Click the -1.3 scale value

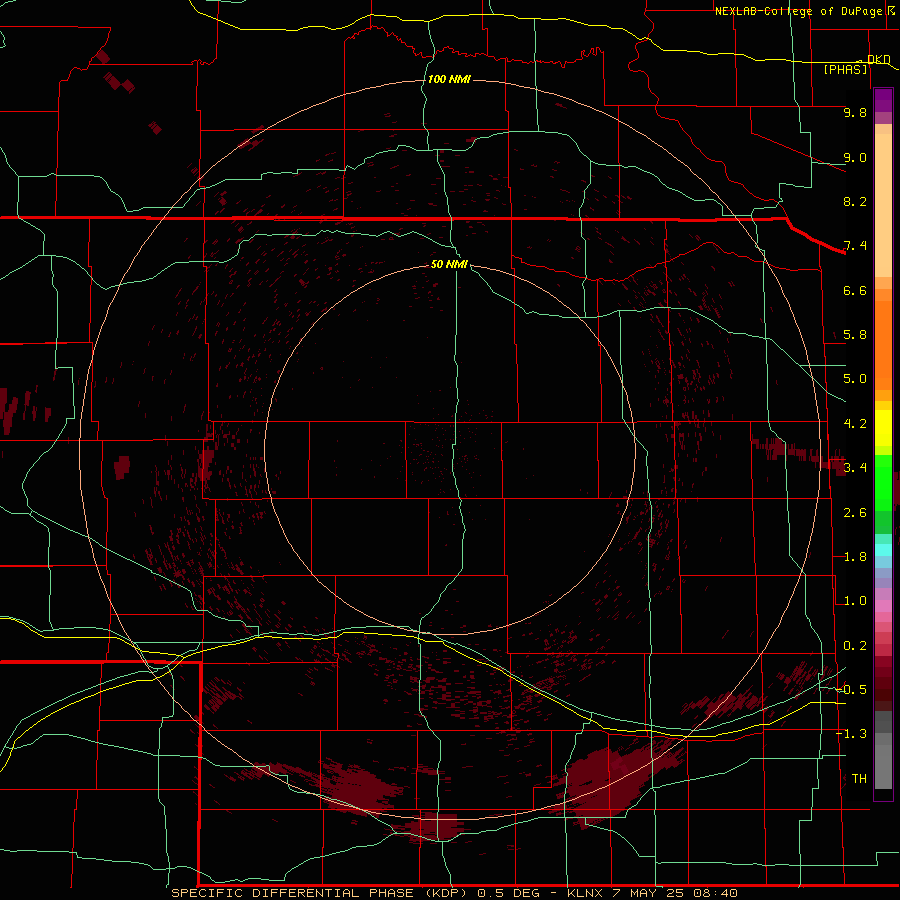tap(851, 734)
